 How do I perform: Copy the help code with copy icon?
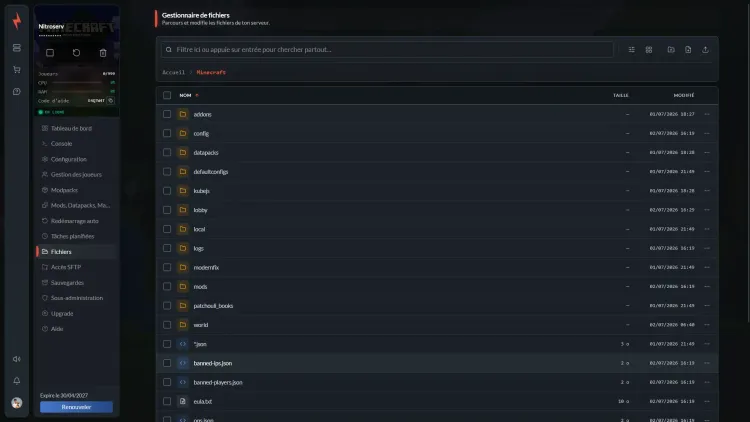point(110,100)
